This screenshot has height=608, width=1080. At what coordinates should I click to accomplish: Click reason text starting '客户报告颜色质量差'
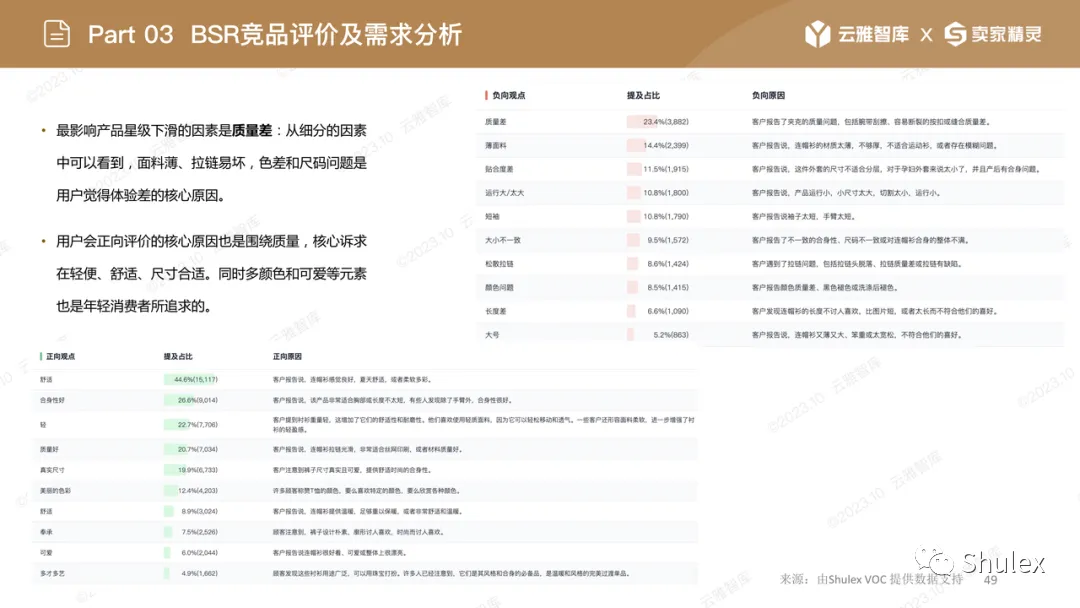tap(824, 288)
